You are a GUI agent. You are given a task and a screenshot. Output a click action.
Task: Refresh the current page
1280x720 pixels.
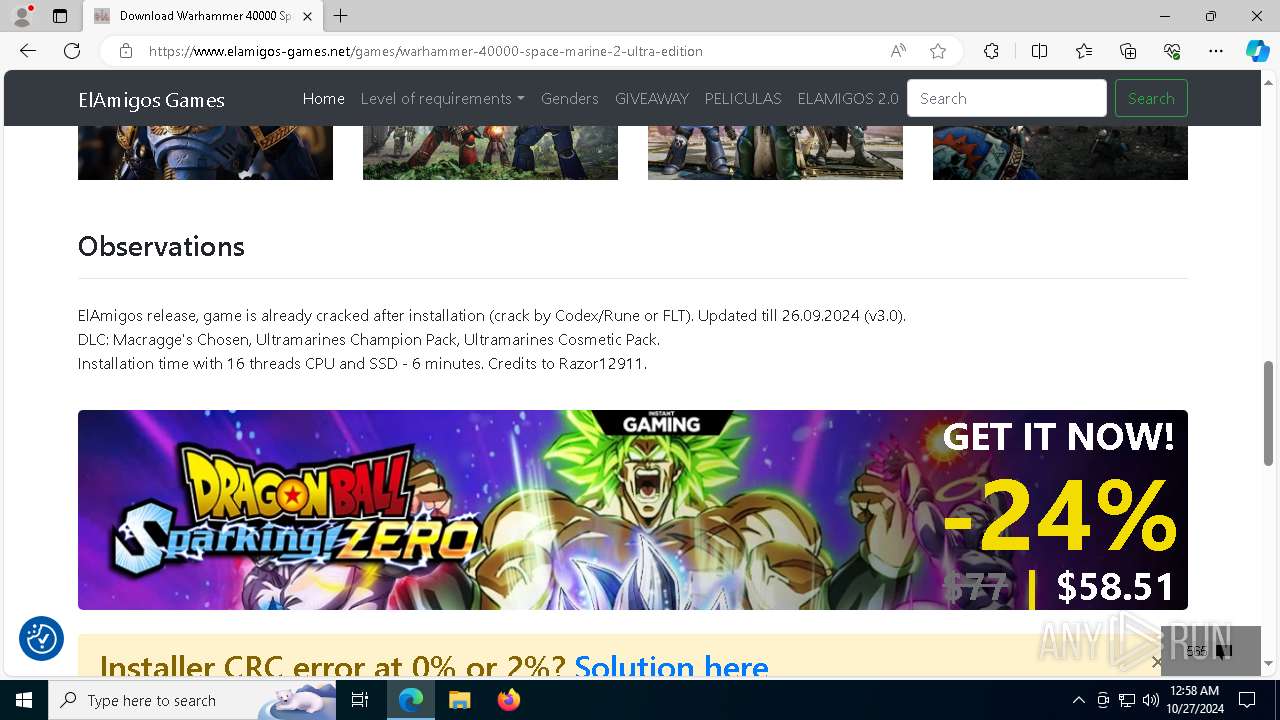[72, 51]
